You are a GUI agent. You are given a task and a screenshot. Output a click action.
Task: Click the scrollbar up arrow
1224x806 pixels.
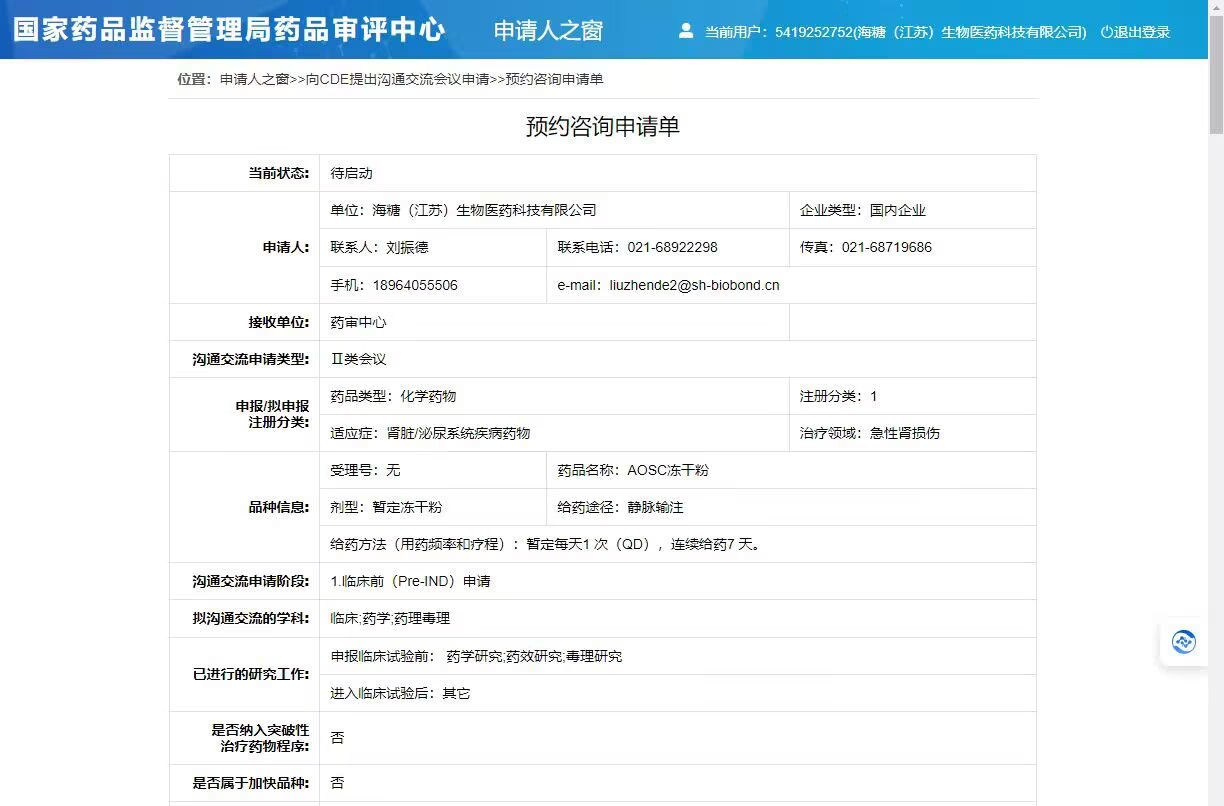pyautogui.click(x=1215, y=8)
